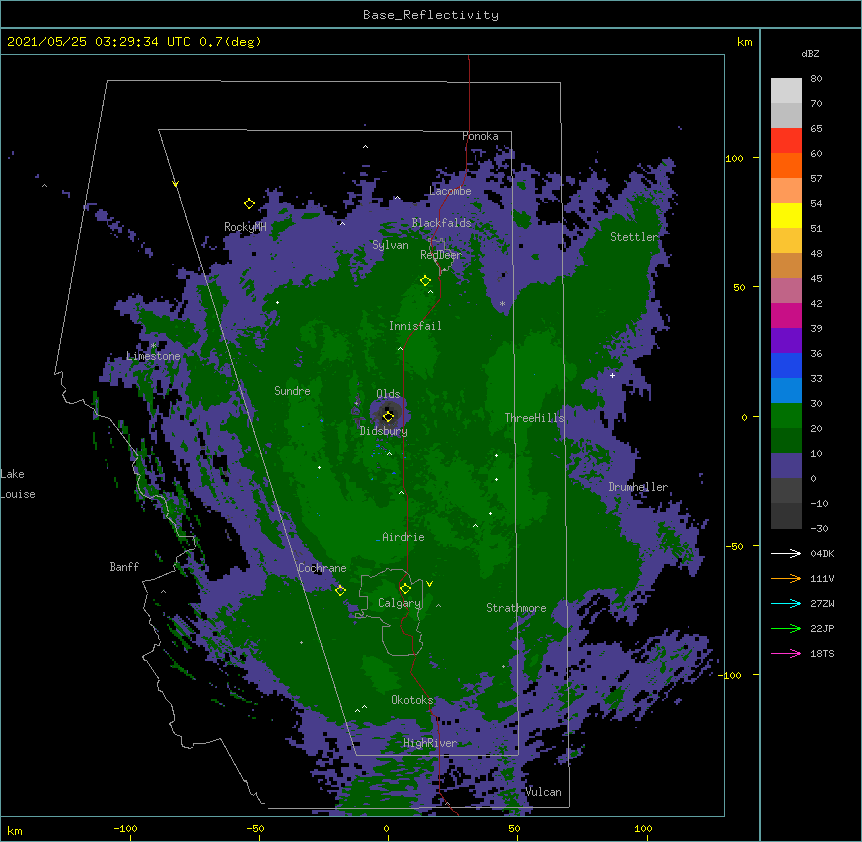This screenshot has height=842, width=862.
Task: Click the Limestone label
Action: pyautogui.click(x=153, y=356)
